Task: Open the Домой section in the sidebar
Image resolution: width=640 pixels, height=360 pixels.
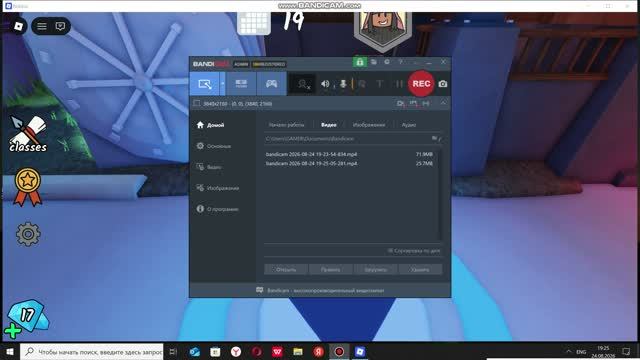Action: (210, 125)
